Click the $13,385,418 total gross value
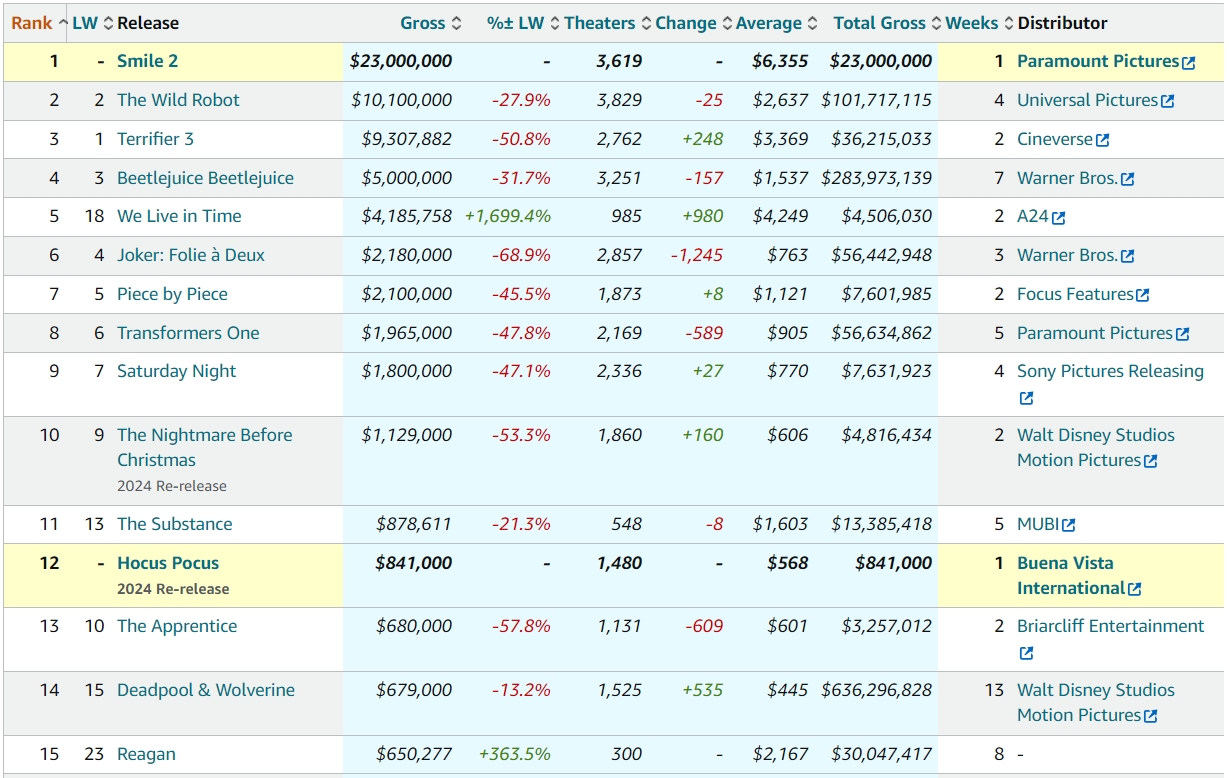Image resolution: width=1229 pixels, height=778 pixels. [881, 524]
